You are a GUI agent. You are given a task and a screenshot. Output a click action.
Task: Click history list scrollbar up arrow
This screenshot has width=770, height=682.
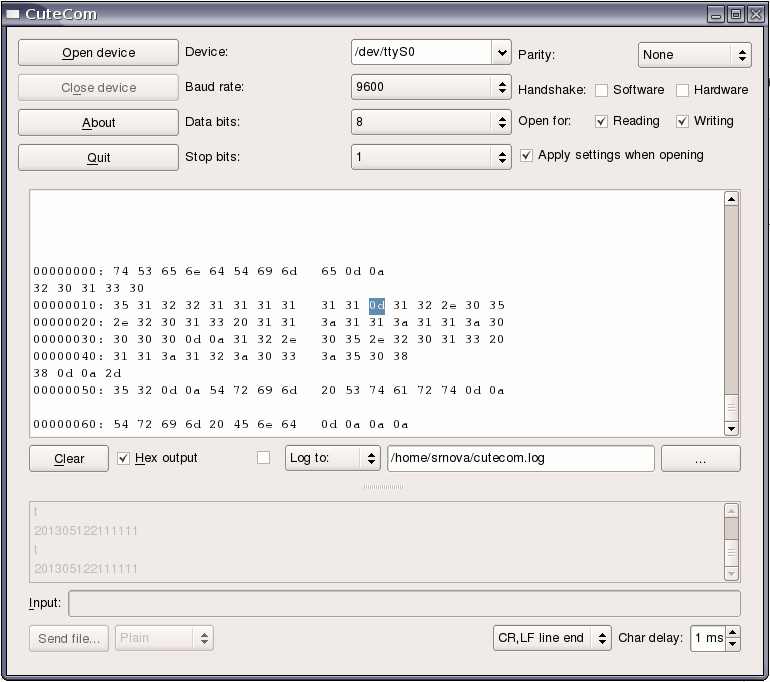point(731,511)
